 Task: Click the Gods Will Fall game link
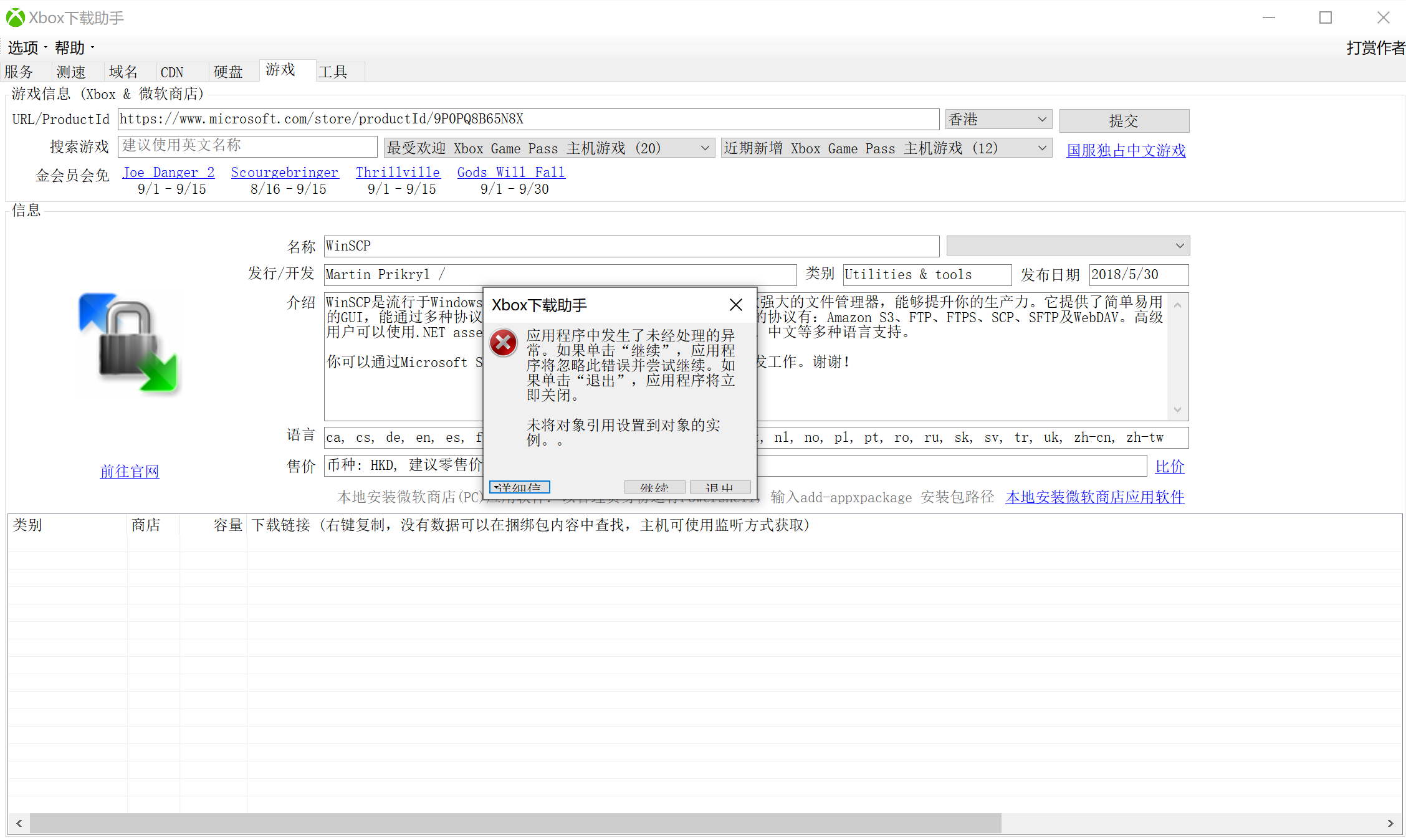[510, 172]
